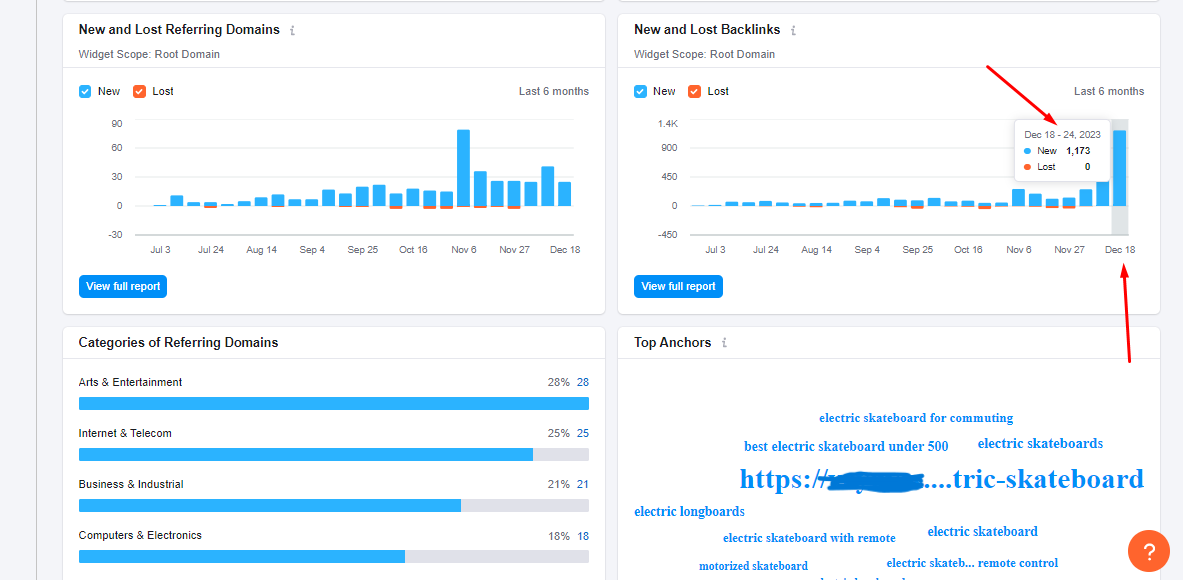This screenshot has width=1183, height=580.
Task: Click View full report under Backlinks chart
Action: [678, 286]
